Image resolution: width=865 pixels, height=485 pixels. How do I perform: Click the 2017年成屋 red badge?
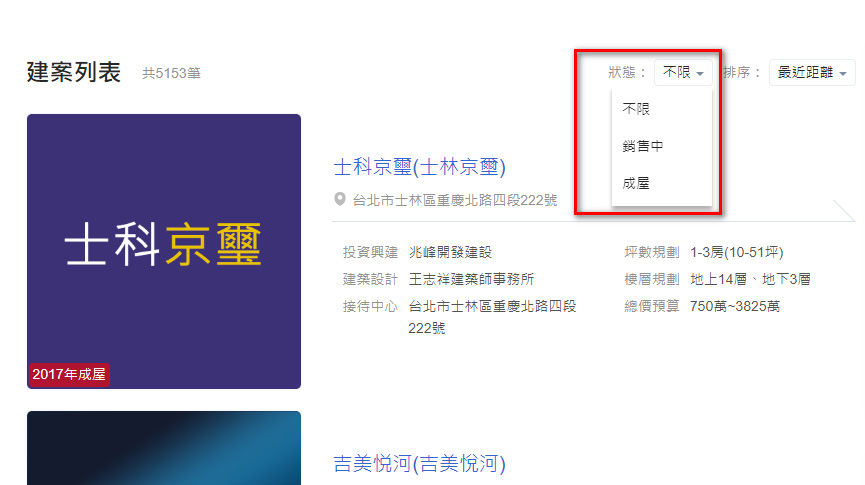[69, 375]
